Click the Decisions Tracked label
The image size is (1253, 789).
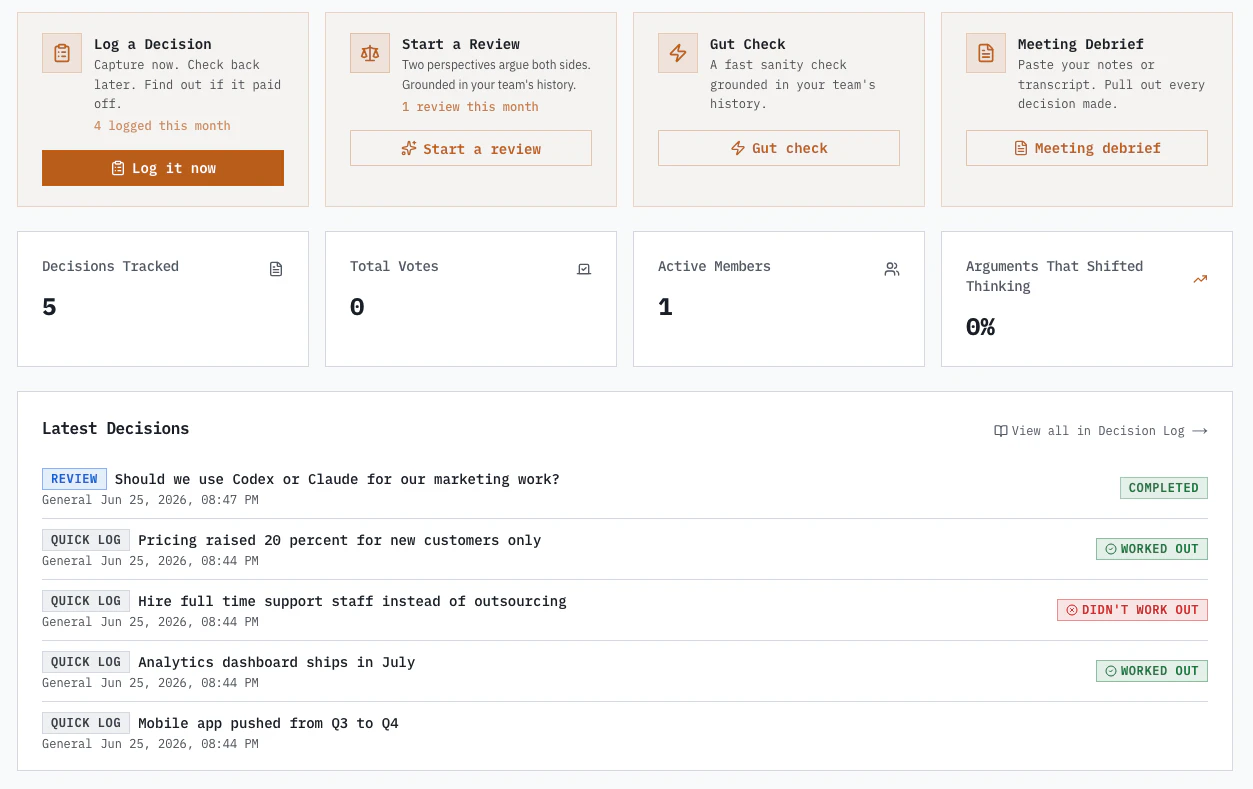tap(110, 266)
